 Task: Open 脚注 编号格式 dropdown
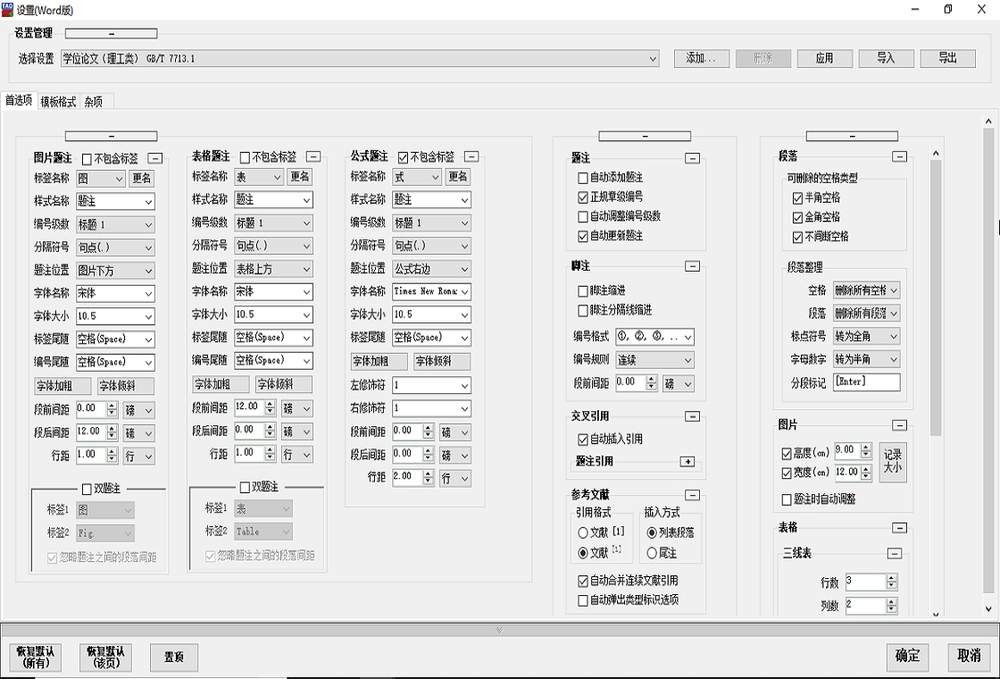pyautogui.click(x=655, y=337)
